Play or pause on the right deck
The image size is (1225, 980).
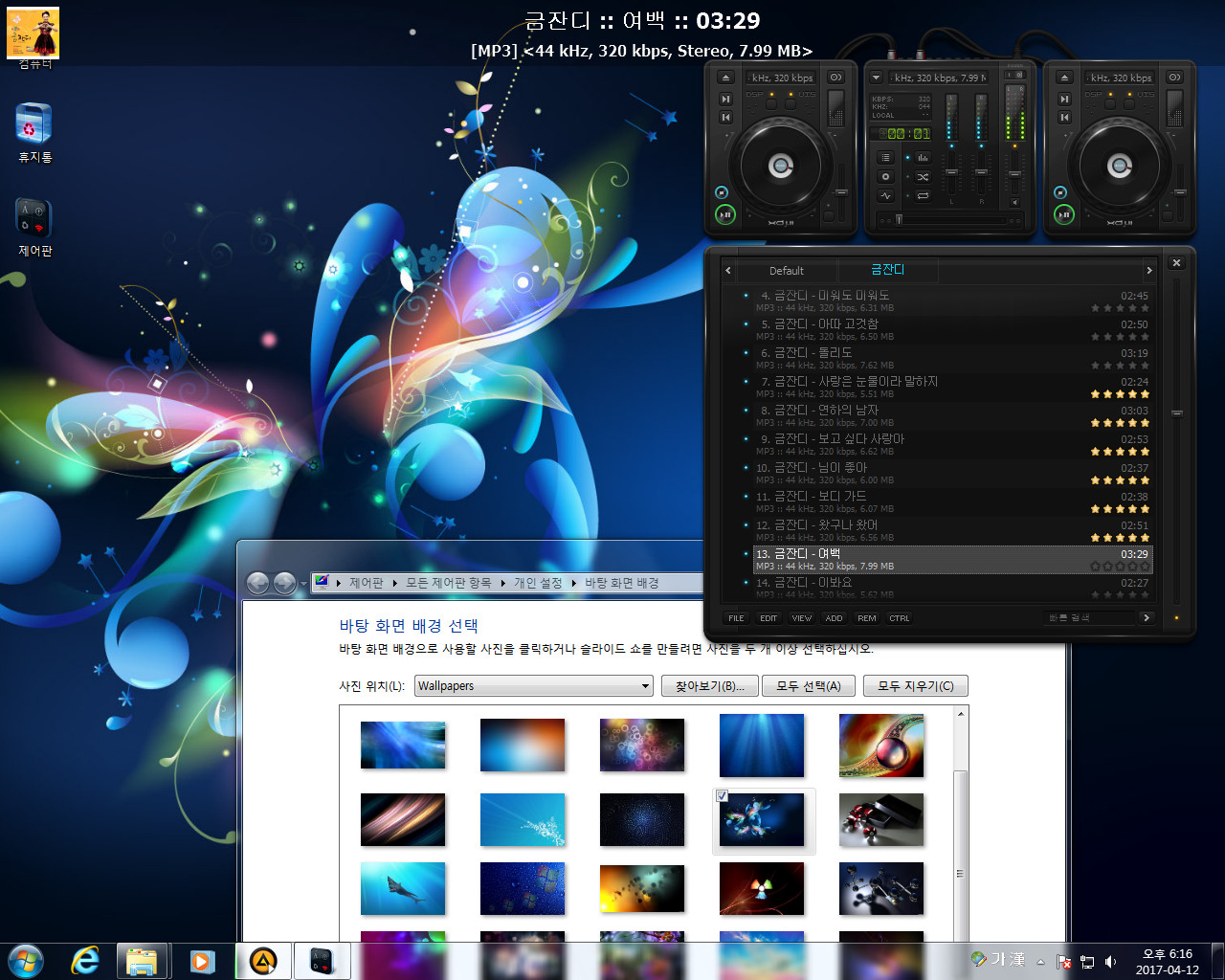(1064, 214)
